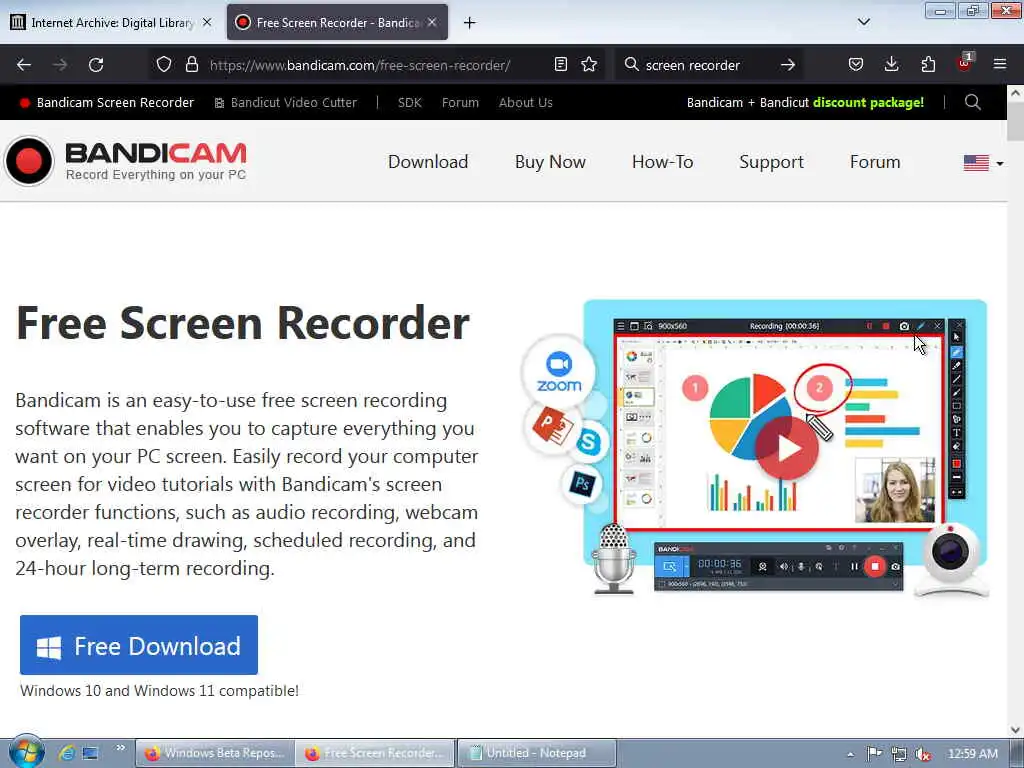Viewport: 1024px width, 768px height.
Task: Open the muted volume tray icon
Action: [x=923, y=754]
